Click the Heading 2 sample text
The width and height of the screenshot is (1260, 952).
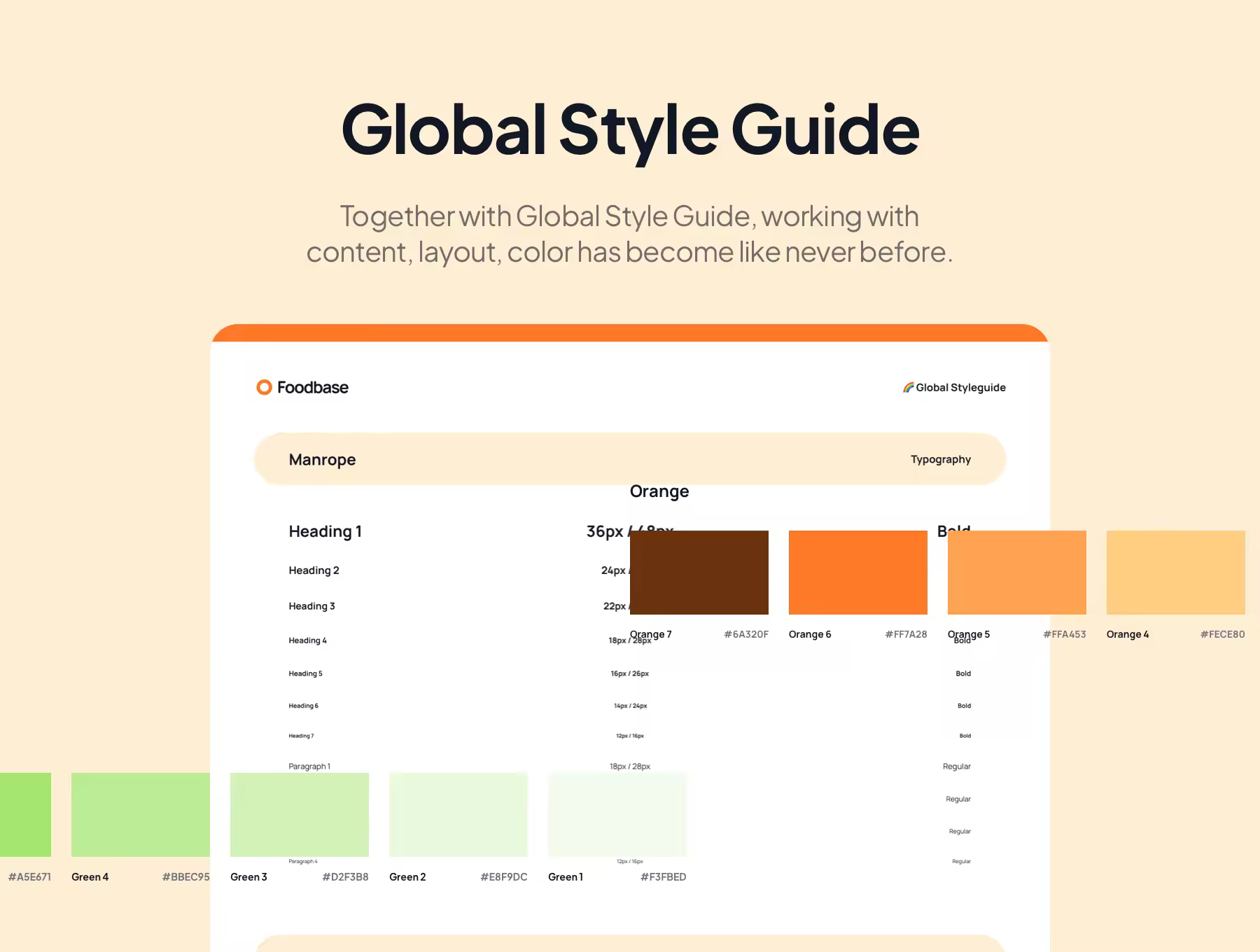tap(314, 570)
